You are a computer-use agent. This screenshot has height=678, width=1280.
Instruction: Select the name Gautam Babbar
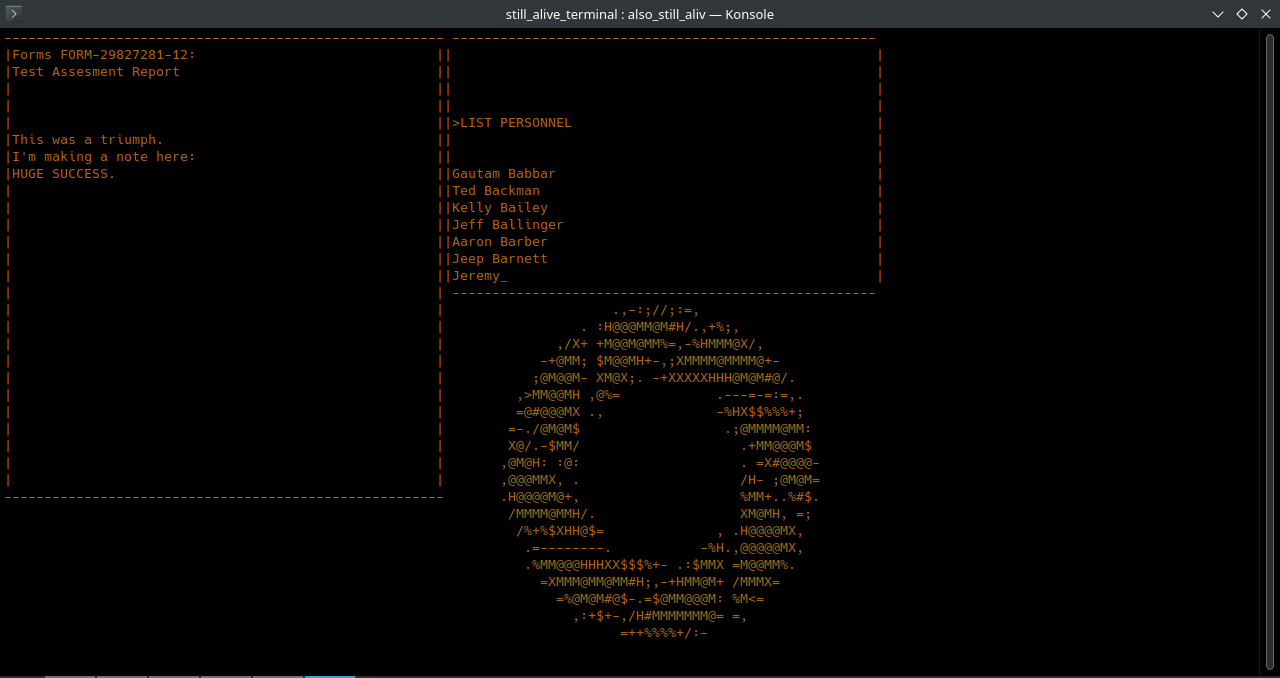pos(504,174)
